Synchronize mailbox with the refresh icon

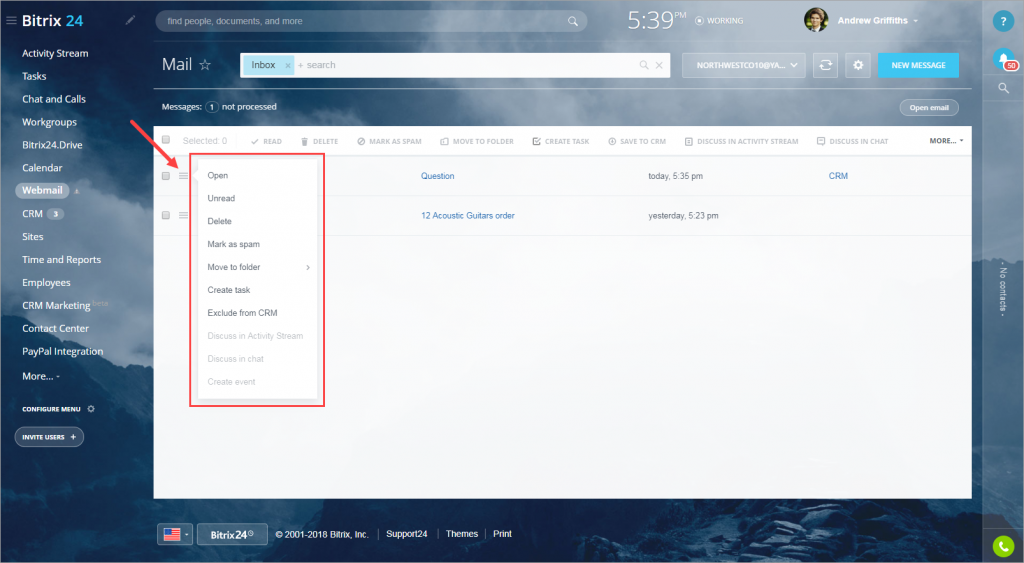[825, 65]
